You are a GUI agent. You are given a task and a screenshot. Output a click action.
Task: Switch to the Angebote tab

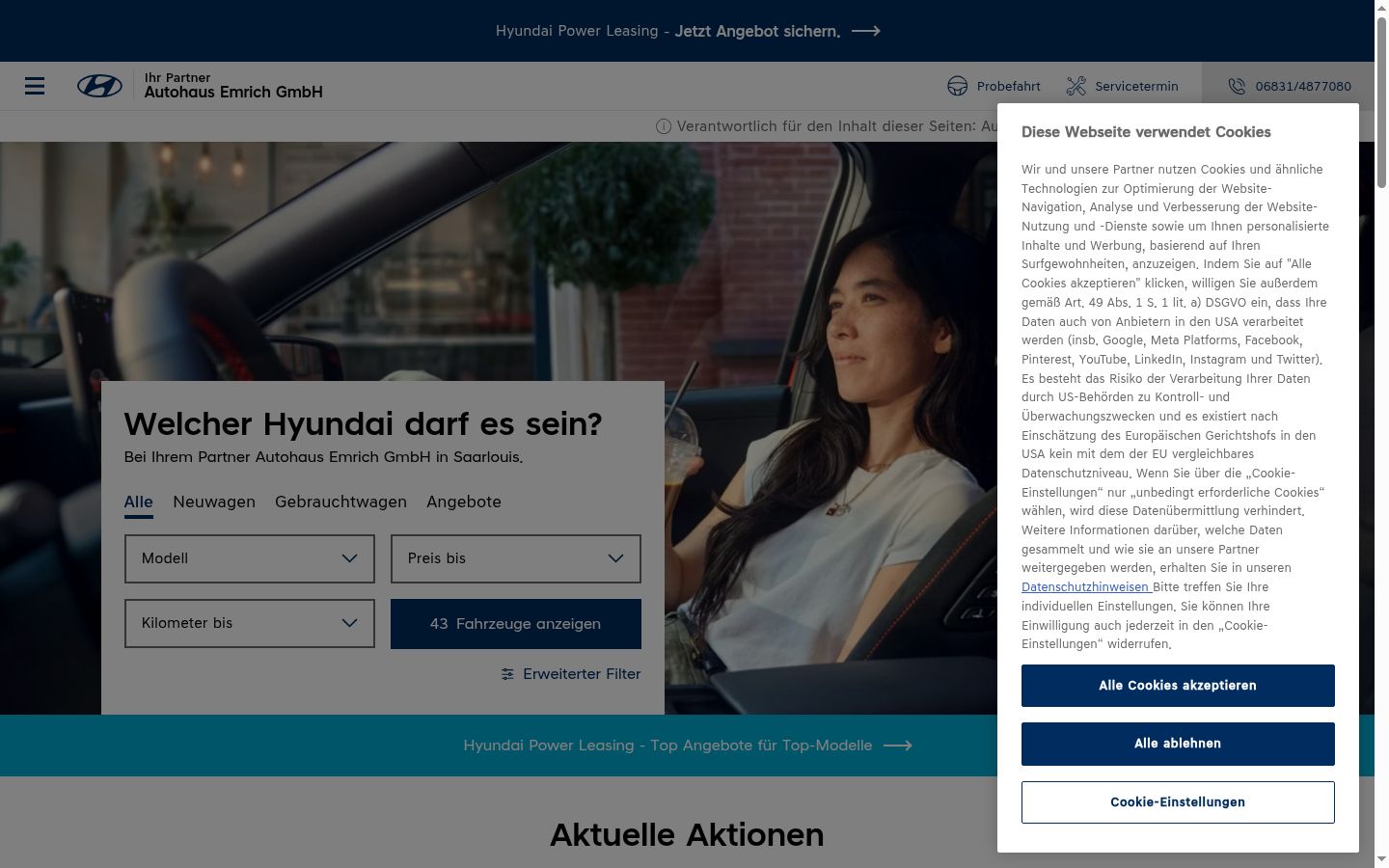point(464,502)
